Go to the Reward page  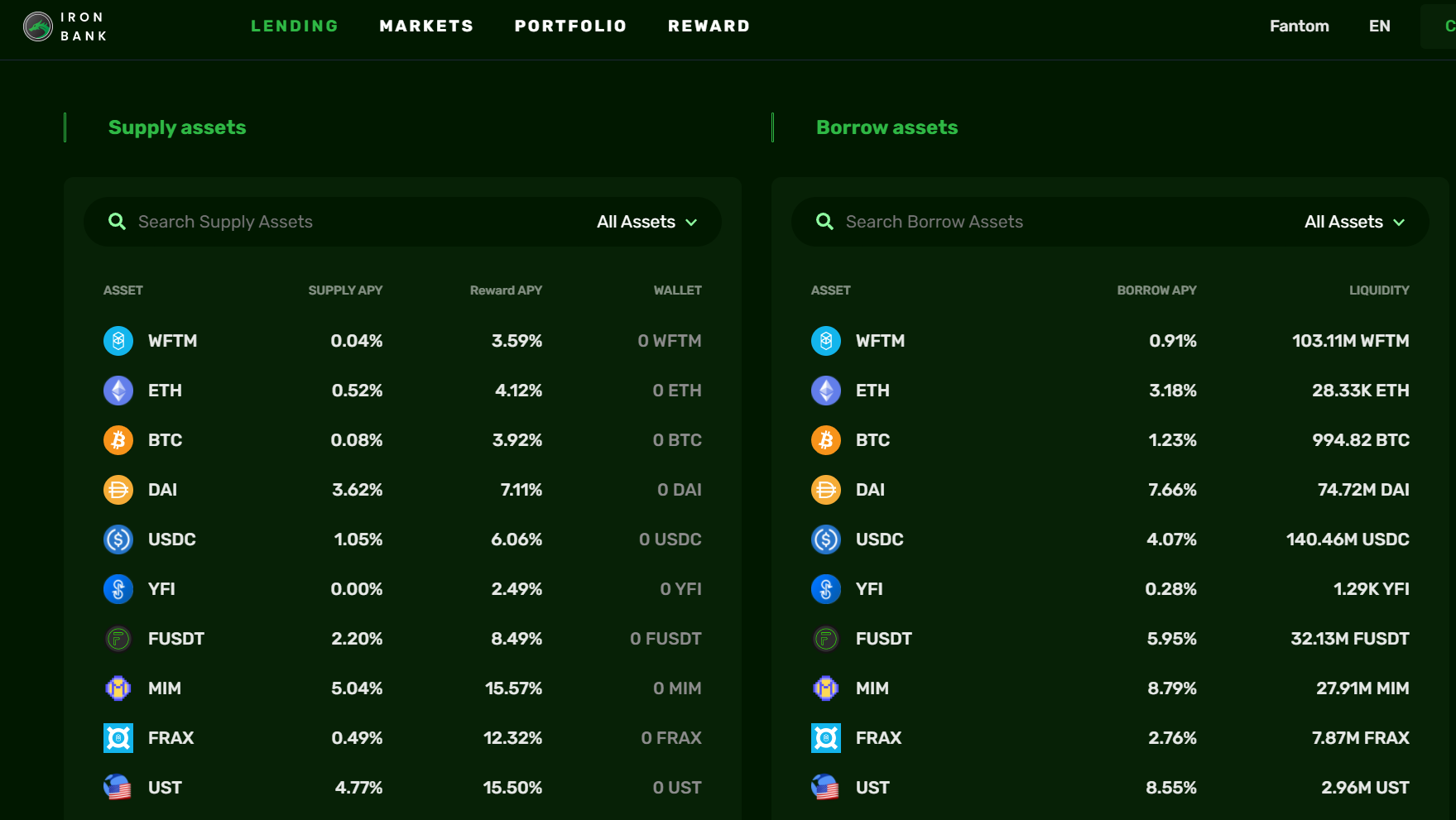pyautogui.click(x=709, y=26)
